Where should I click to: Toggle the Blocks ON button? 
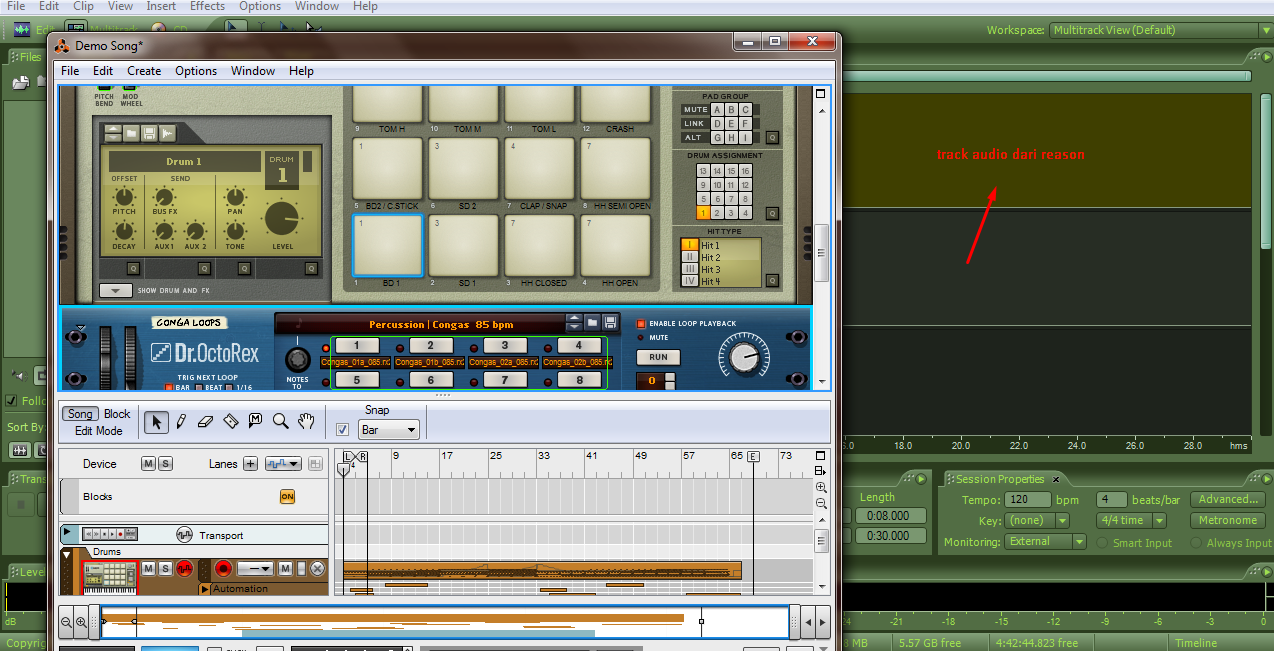[287, 497]
